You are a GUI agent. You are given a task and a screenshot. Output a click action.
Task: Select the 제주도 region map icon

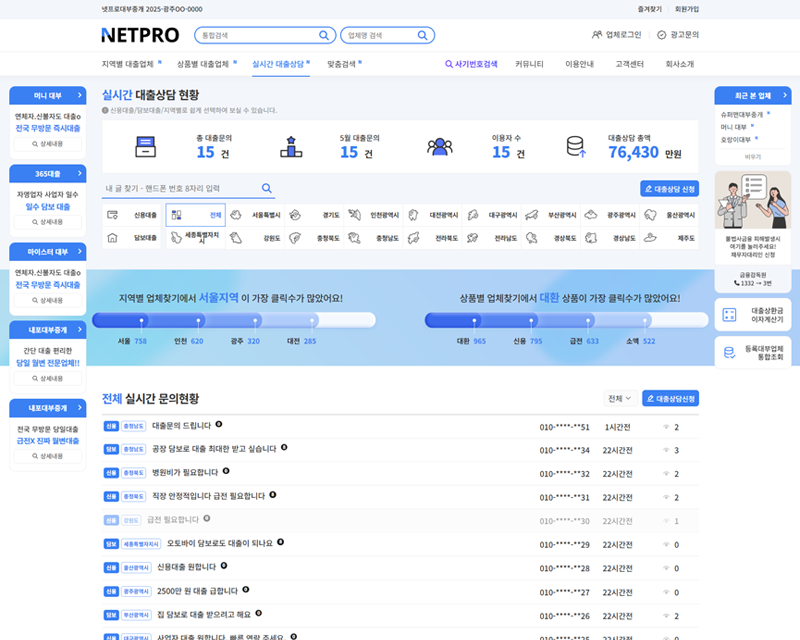pyautogui.click(x=649, y=237)
